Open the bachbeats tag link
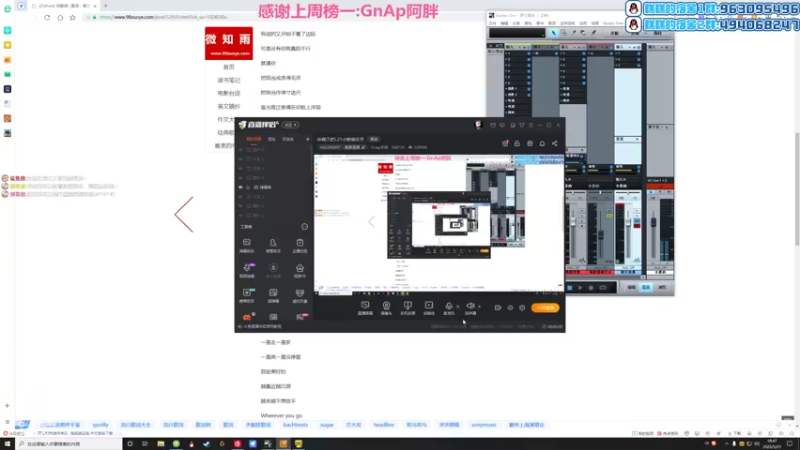The width and height of the screenshot is (800, 450). [x=295, y=424]
